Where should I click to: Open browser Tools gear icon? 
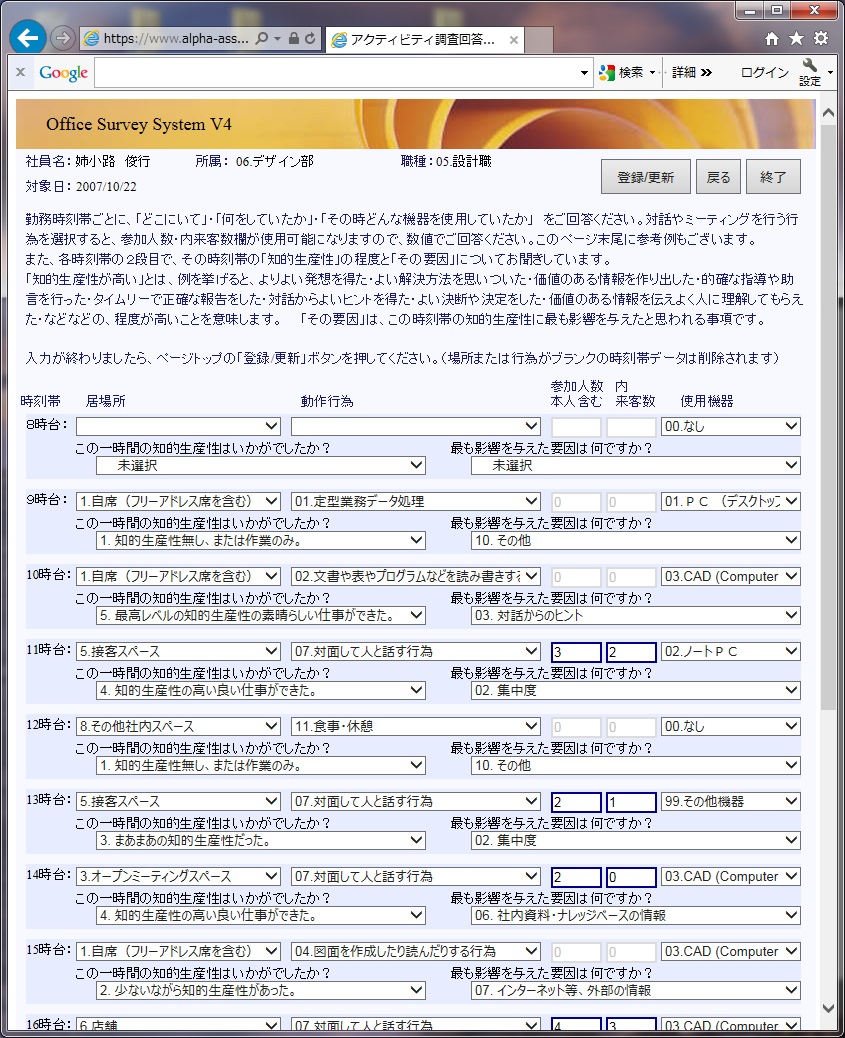tap(821, 38)
